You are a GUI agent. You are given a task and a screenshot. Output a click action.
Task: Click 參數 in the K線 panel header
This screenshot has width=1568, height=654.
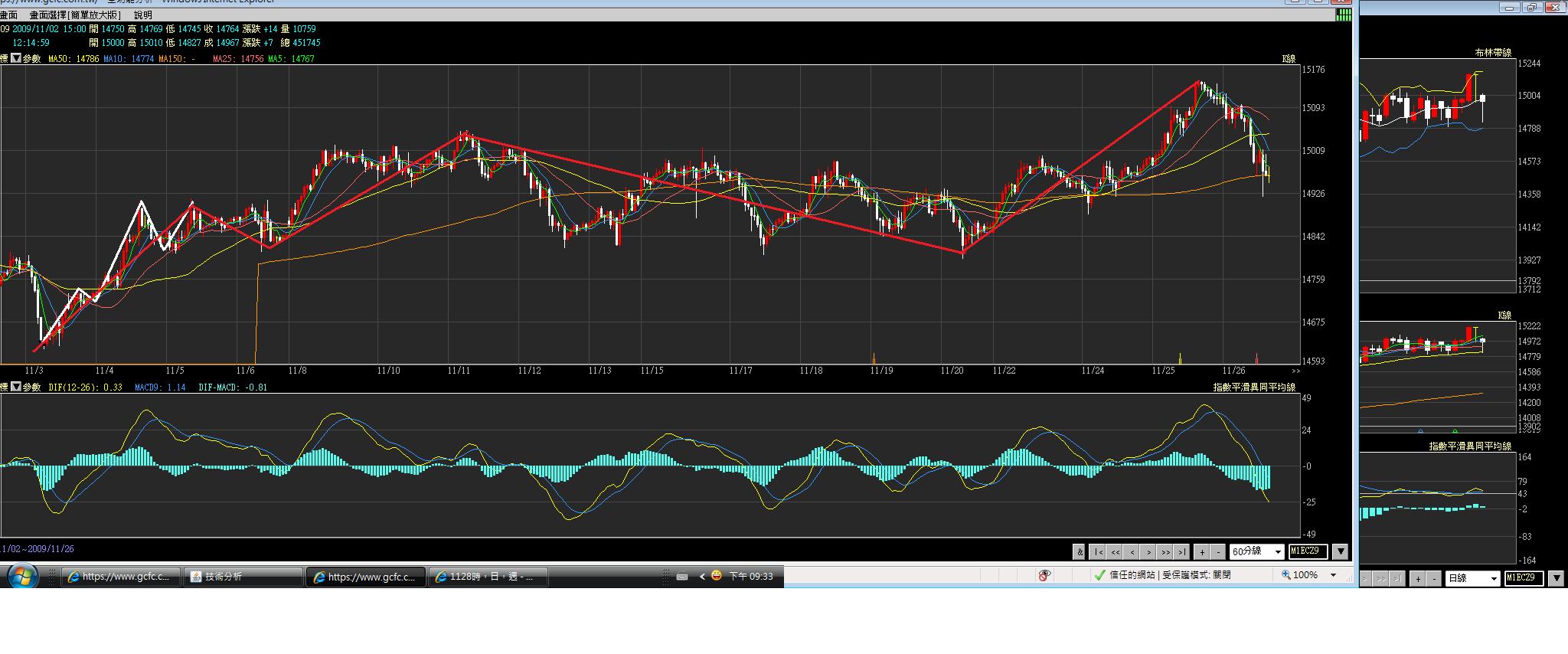tap(31, 58)
